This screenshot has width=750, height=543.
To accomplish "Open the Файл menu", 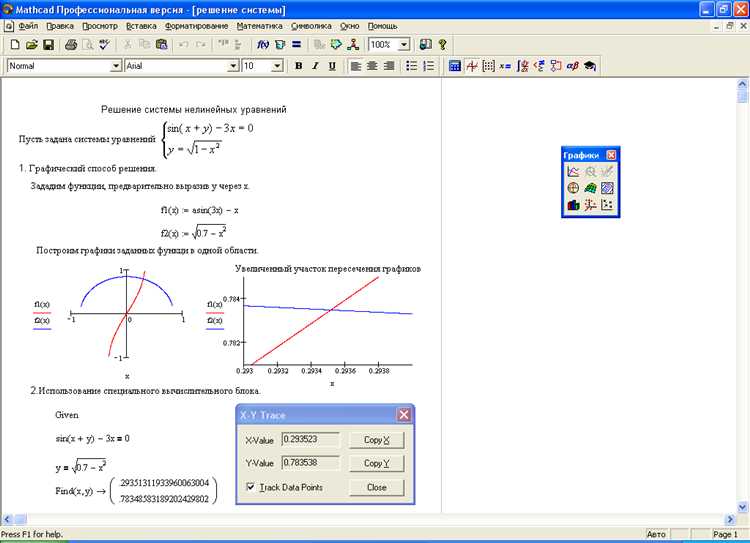I will [28, 26].
